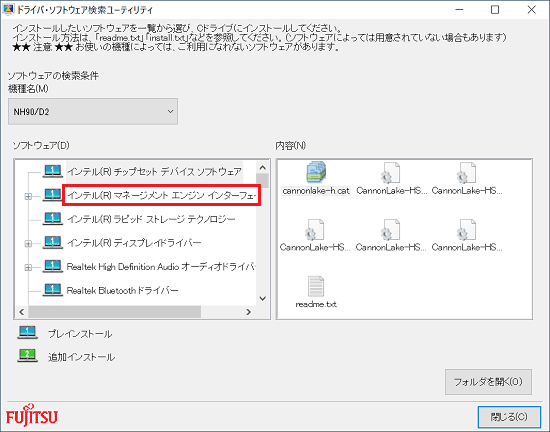Click the ドライバ・ソフトウェア検索ユーティリティ title bar app icon
The image size is (550, 432).
(x=8, y=9)
